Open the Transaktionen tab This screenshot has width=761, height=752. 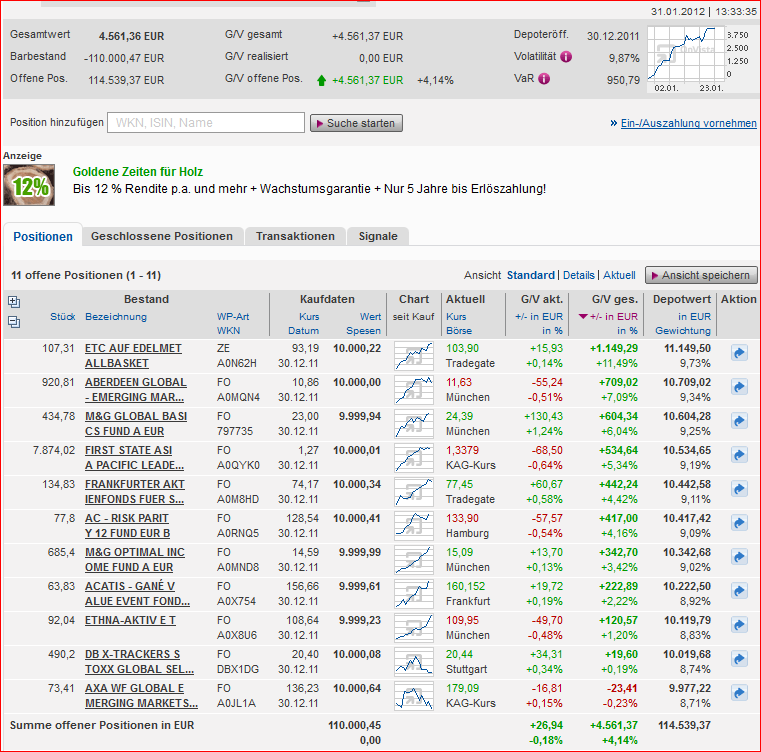(x=295, y=236)
